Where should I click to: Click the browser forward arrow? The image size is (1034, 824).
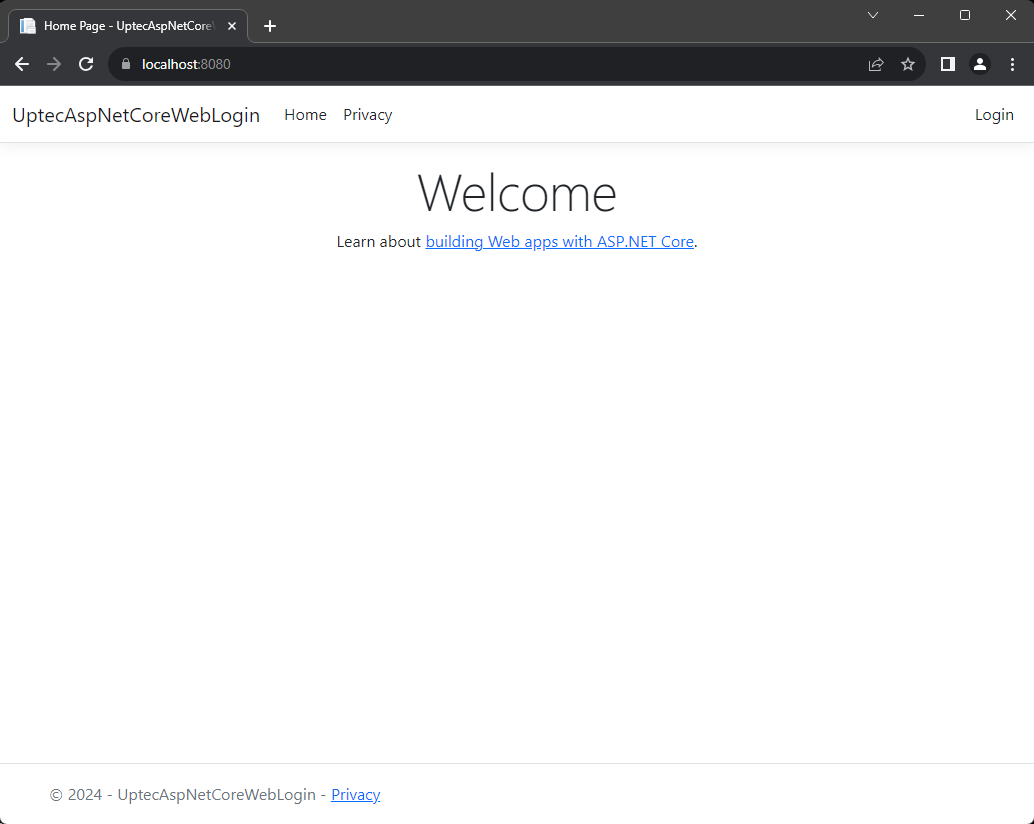coord(54,64)
